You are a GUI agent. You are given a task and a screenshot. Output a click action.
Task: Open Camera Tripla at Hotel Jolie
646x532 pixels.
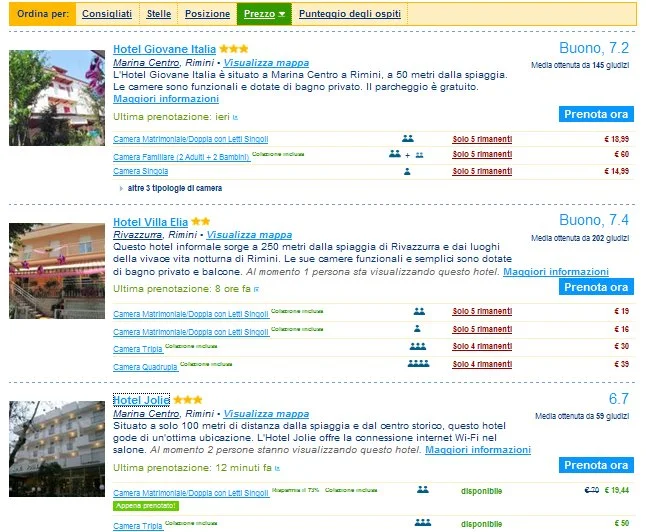pos(138,526)
